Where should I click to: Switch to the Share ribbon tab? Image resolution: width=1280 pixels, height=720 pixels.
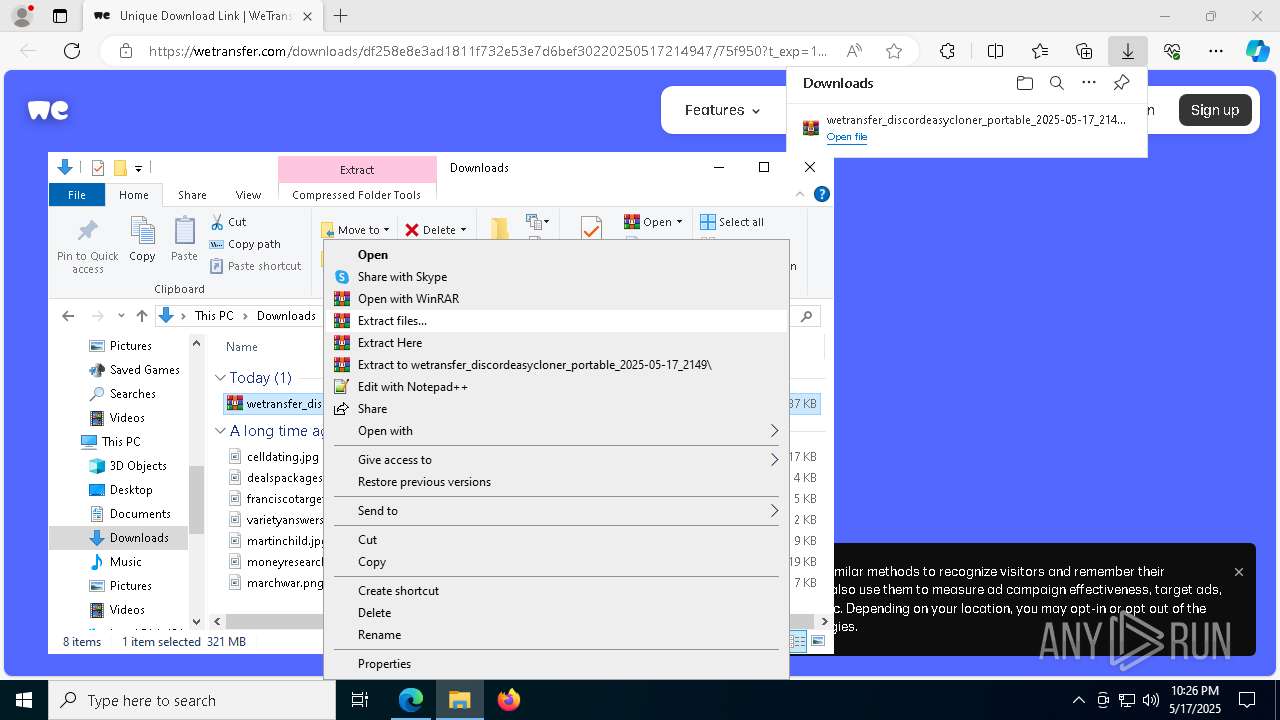pyautogui.click(x=192, y=195)
